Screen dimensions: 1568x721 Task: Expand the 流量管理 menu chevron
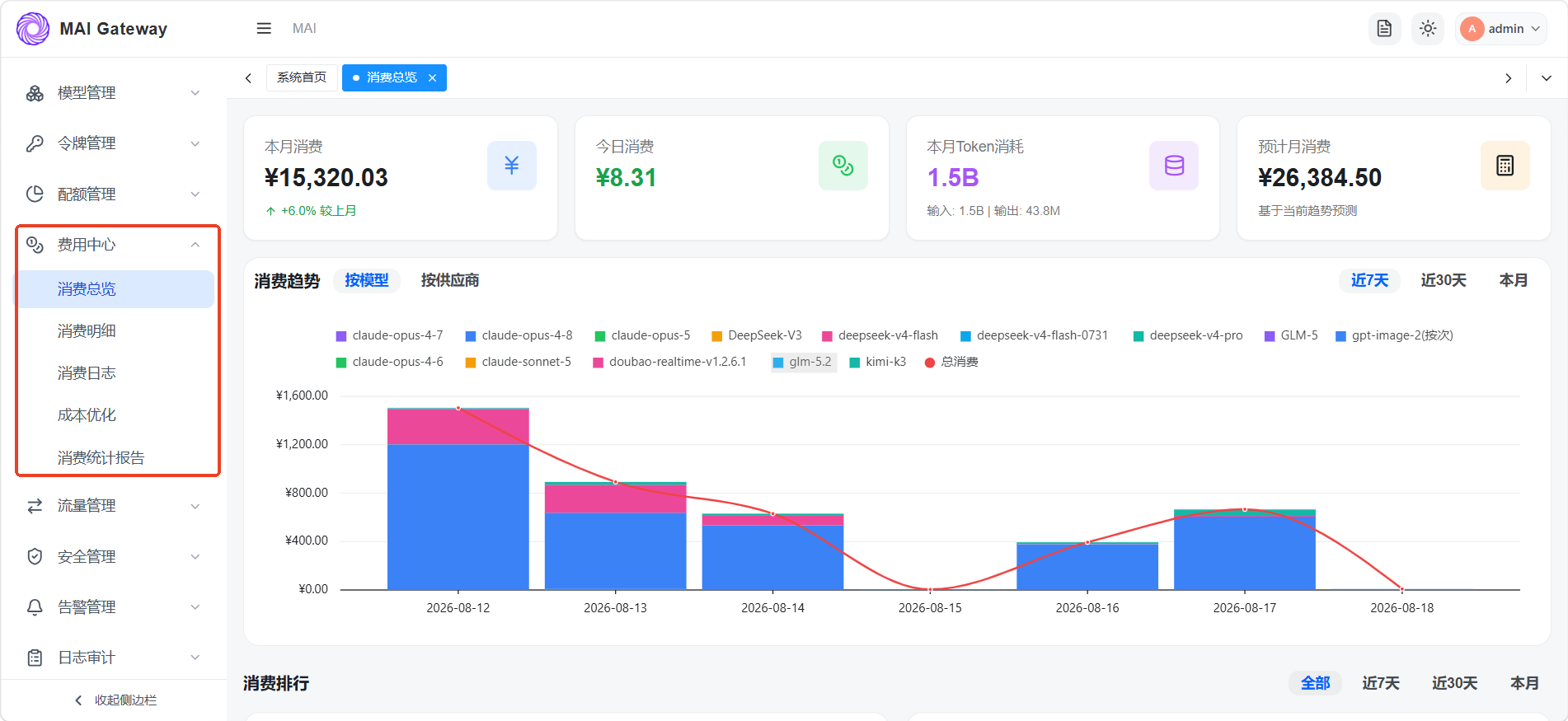tap(195, 506)
